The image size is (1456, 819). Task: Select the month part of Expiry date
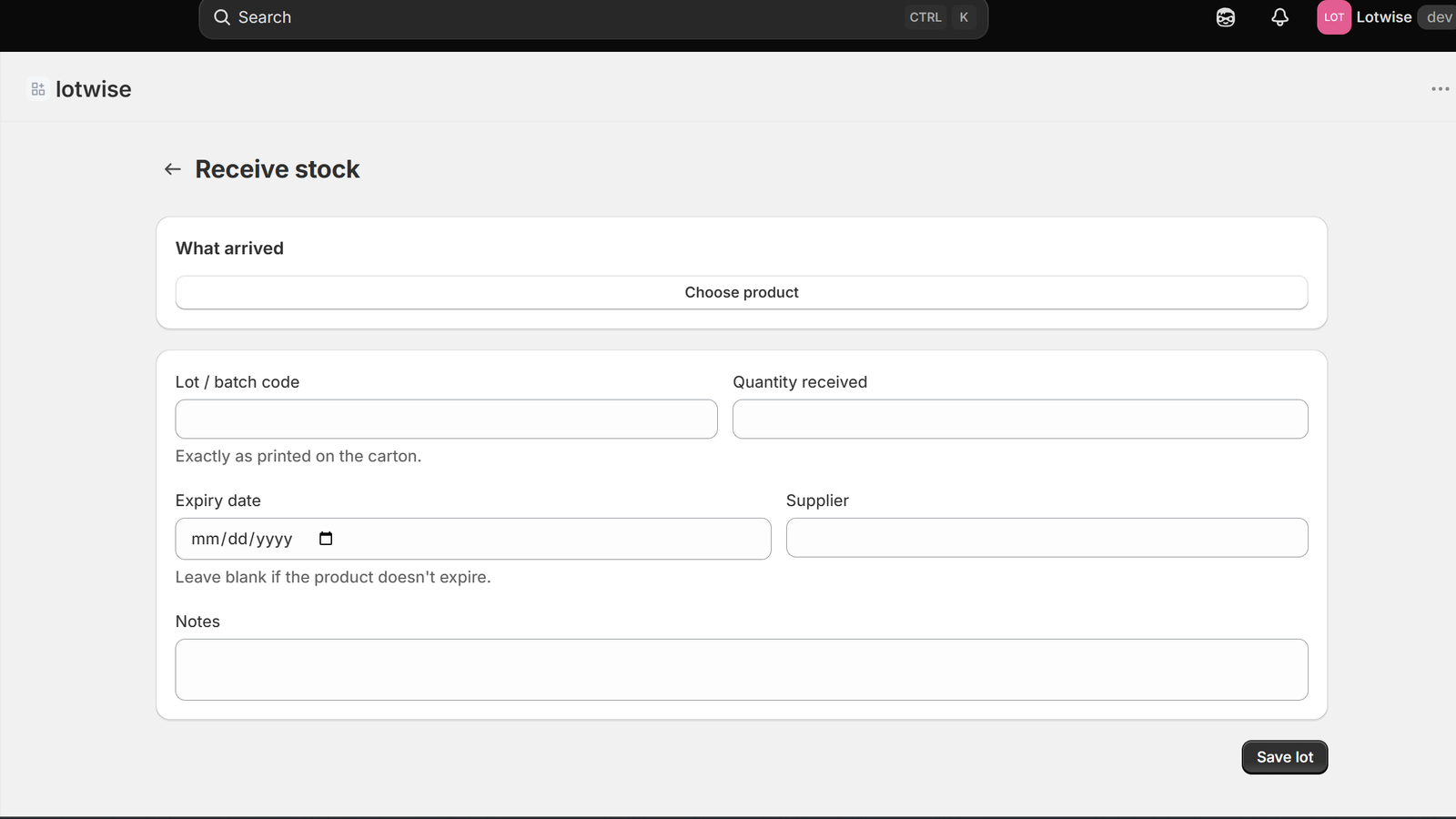206,539
